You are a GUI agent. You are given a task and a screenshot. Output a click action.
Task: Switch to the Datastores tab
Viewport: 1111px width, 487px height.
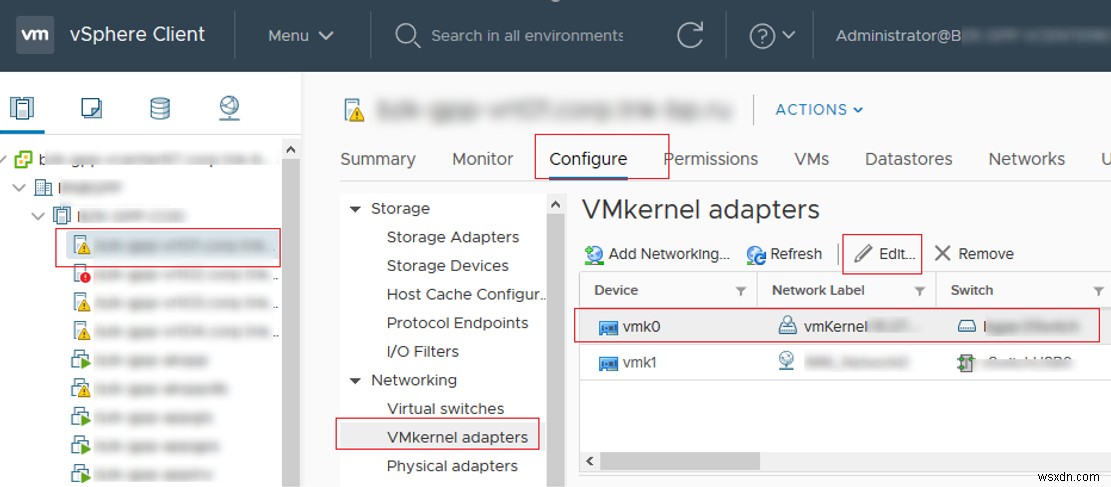(x=908, y=159)
